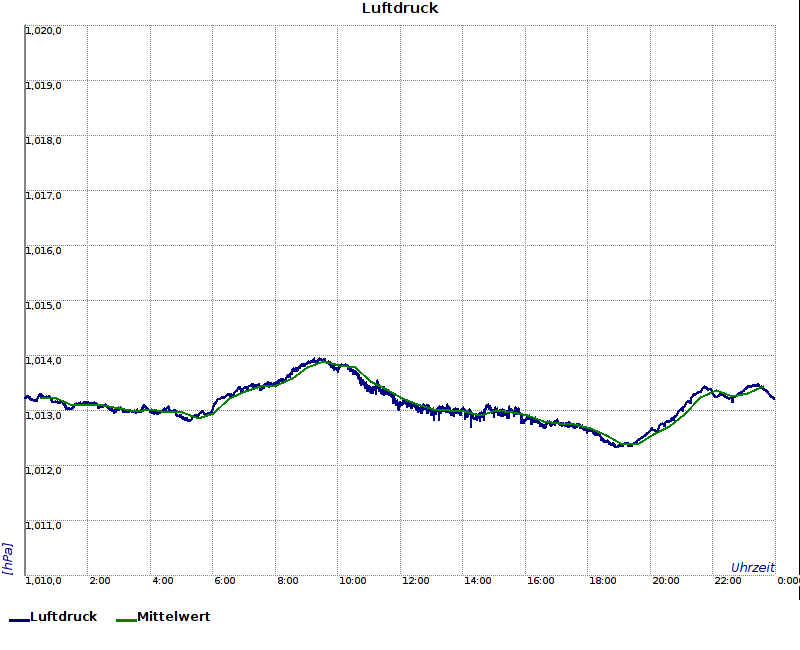Click the Uhrzeit axis label

point(753,568)
